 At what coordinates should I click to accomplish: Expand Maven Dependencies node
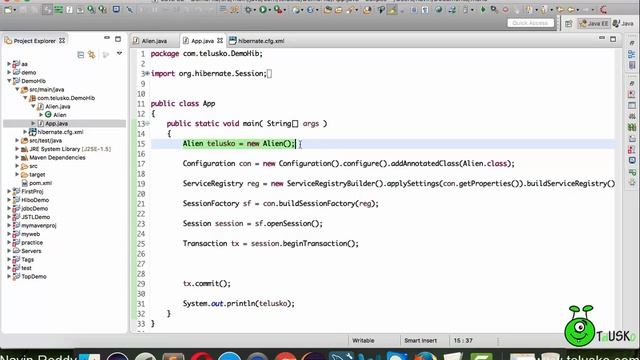[17, 158]
